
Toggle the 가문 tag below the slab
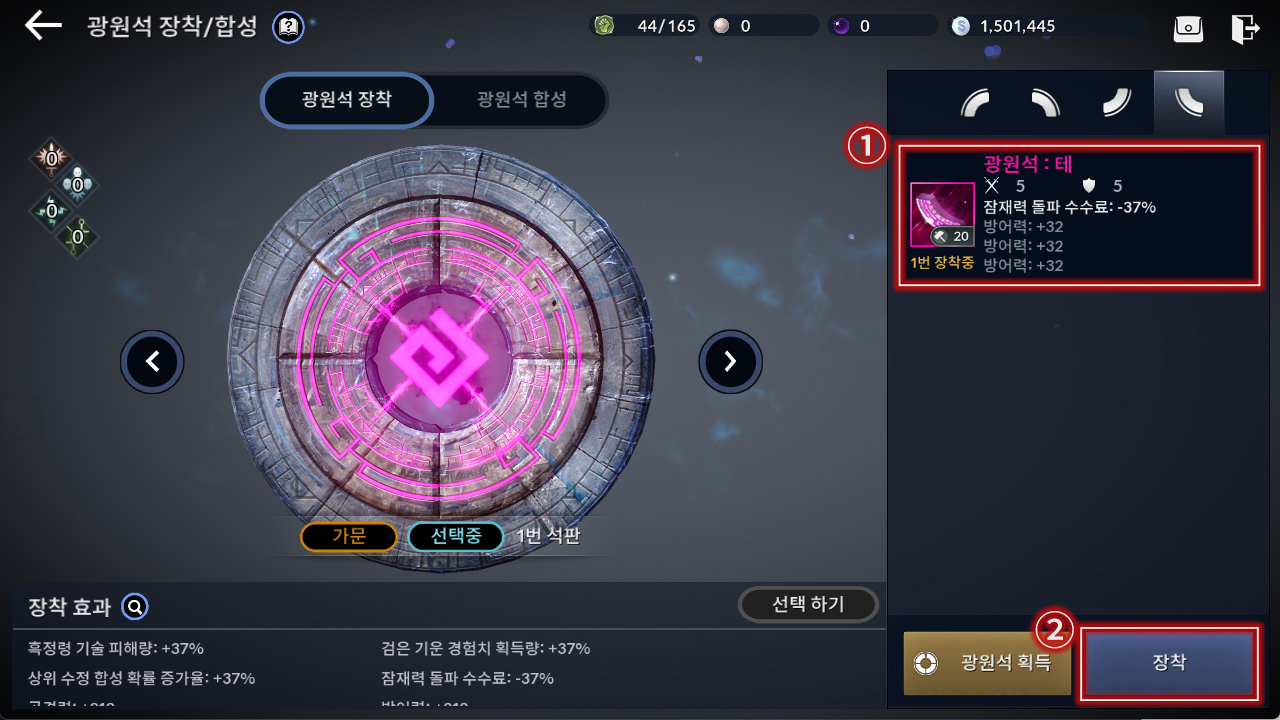(x=349, y=536)
